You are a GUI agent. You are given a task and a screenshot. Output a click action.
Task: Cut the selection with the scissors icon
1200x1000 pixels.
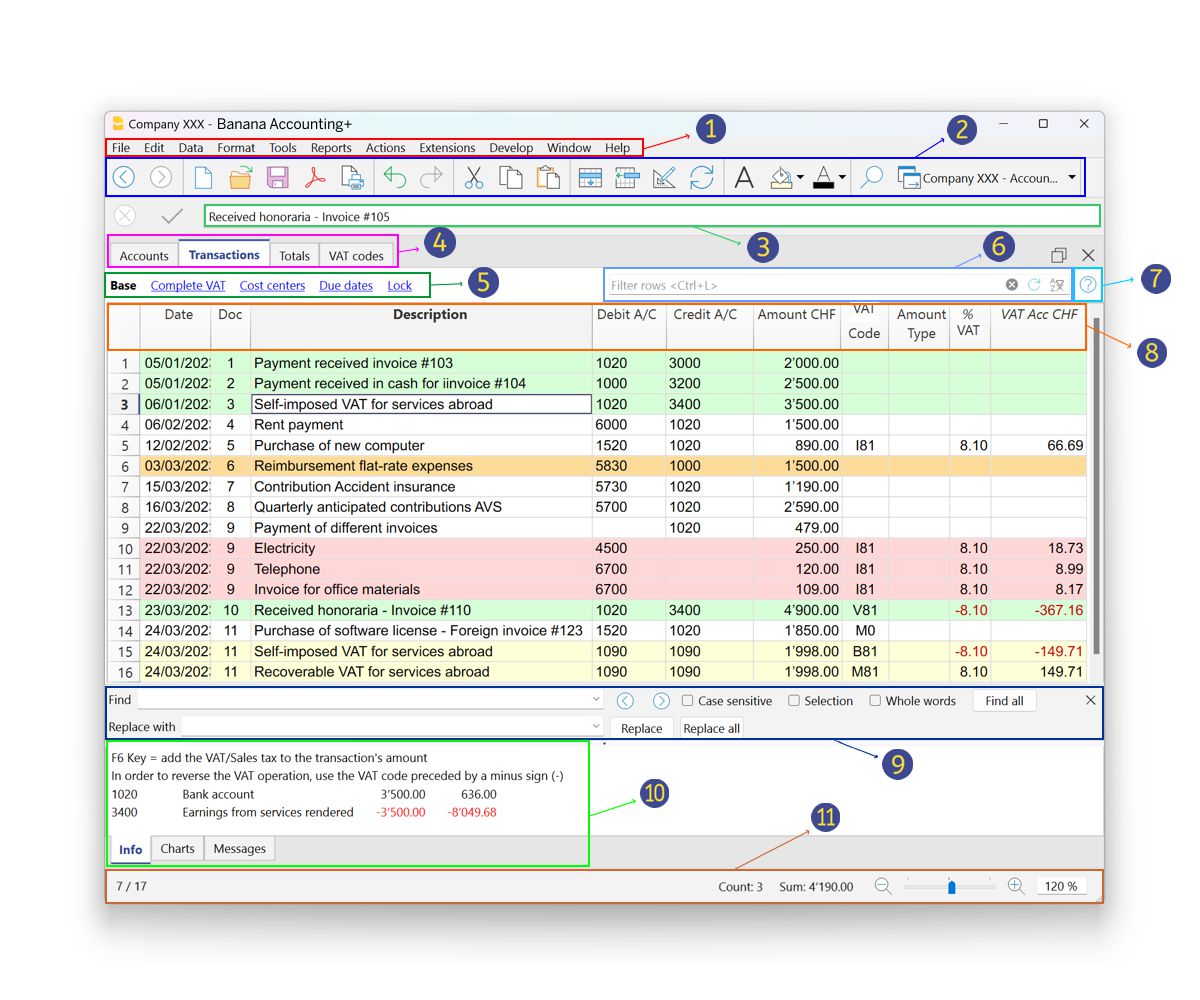[472, 177]
